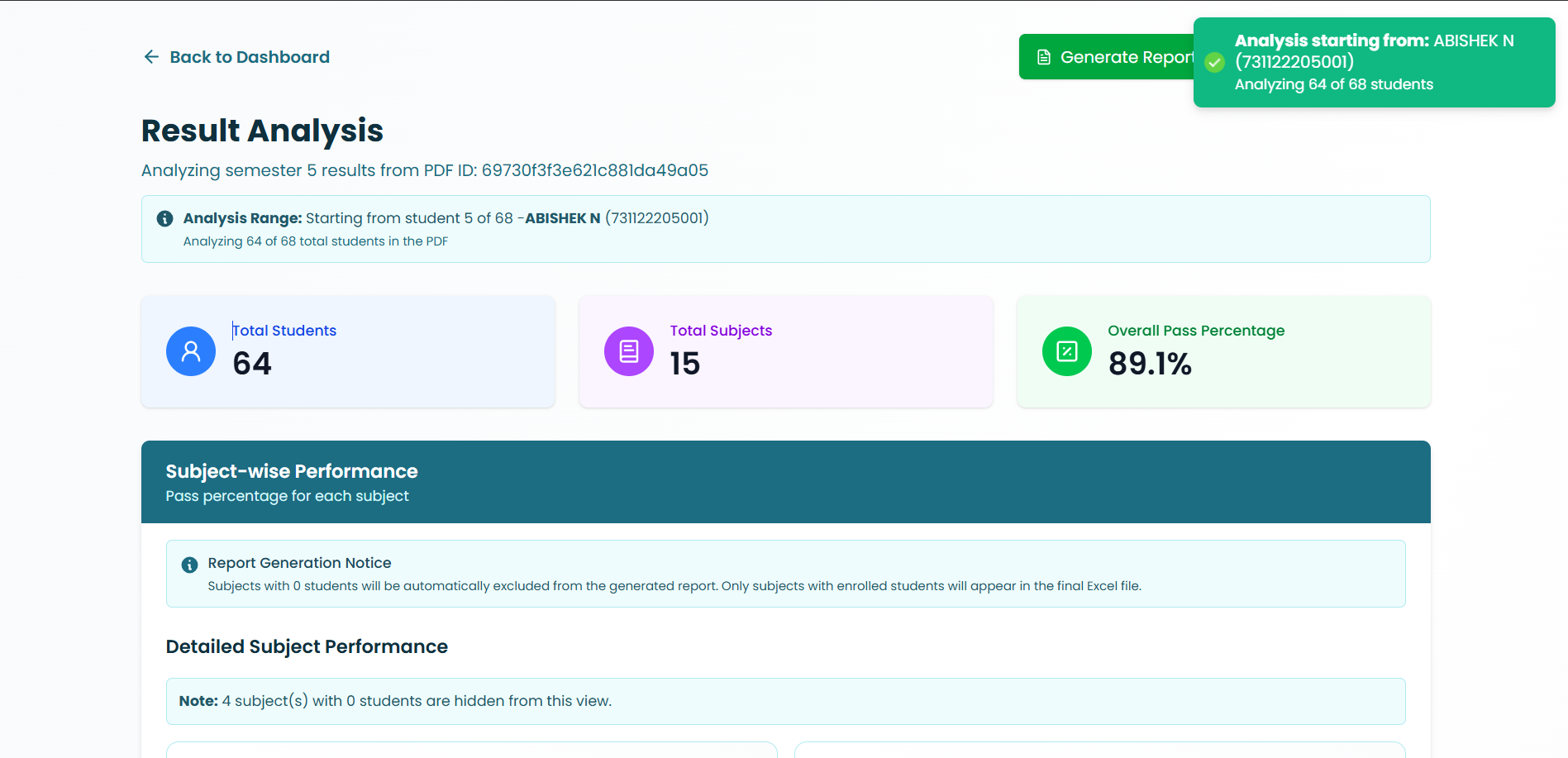Click 'Pass percentage for each subject' subtitle

[288, 496]
